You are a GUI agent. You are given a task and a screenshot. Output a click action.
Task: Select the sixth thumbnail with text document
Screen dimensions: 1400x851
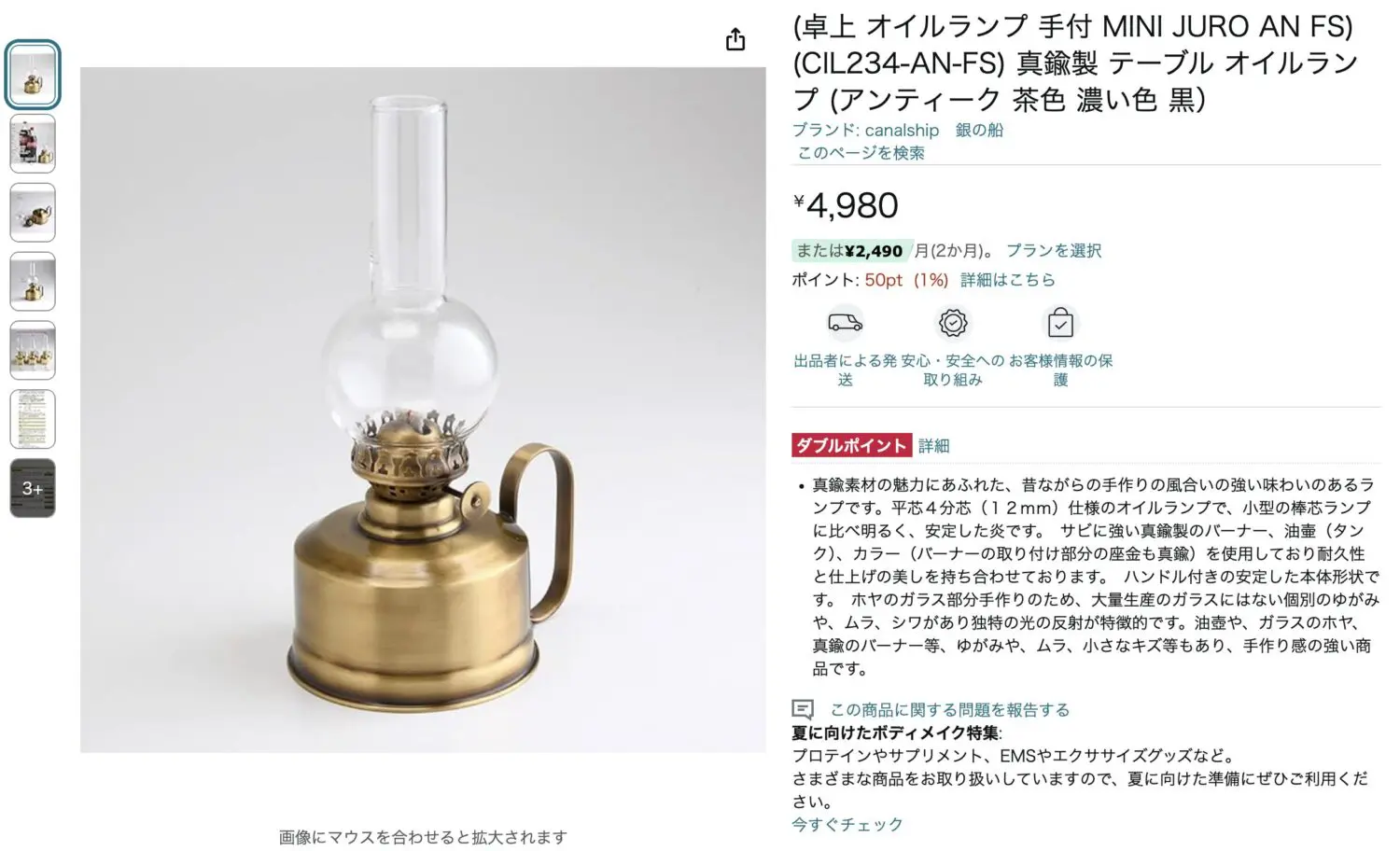(x=33, y=420)
